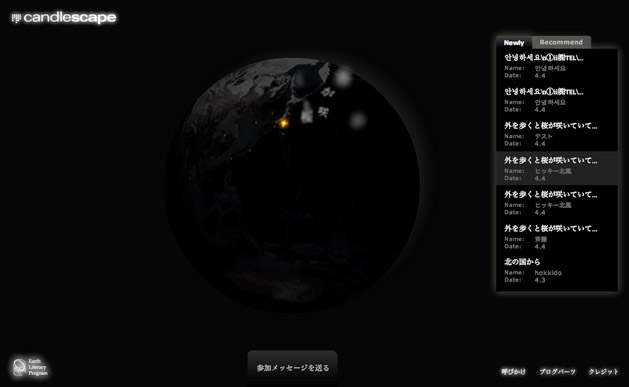Open the 呼びかけ link
The height and width of the screenshot is (387, 629).
(513, 372)
